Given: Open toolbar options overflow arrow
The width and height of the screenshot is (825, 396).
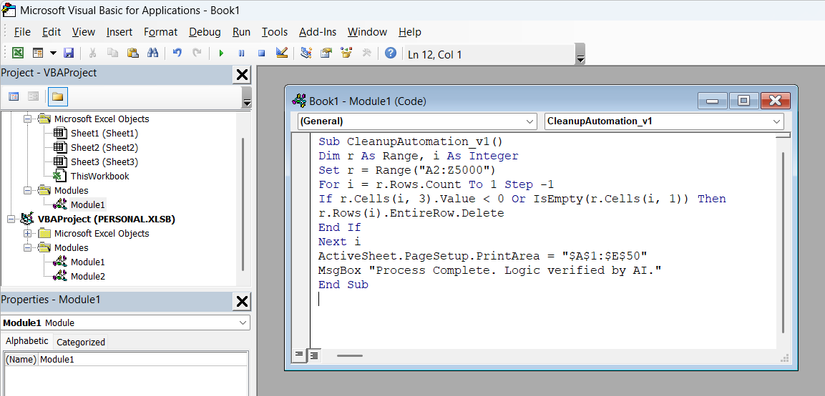Looking at the screenshot, I should pyautogui.click(x=580, y=54).
